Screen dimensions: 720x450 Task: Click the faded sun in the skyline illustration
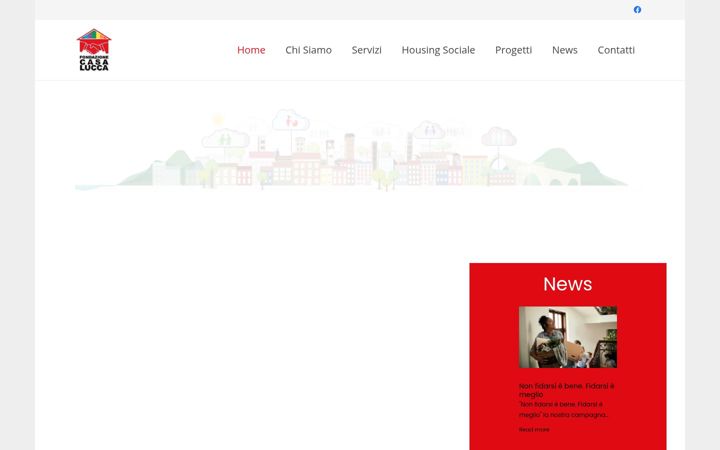pyautogui.click(x=218, y=120)
